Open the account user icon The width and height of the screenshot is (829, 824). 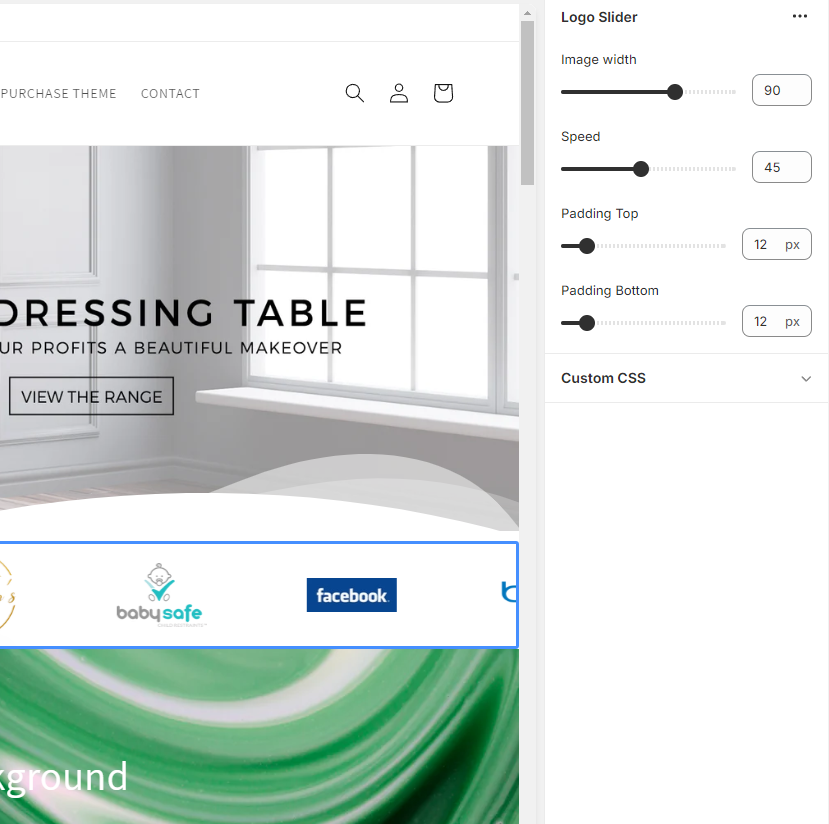coord(399,93)
